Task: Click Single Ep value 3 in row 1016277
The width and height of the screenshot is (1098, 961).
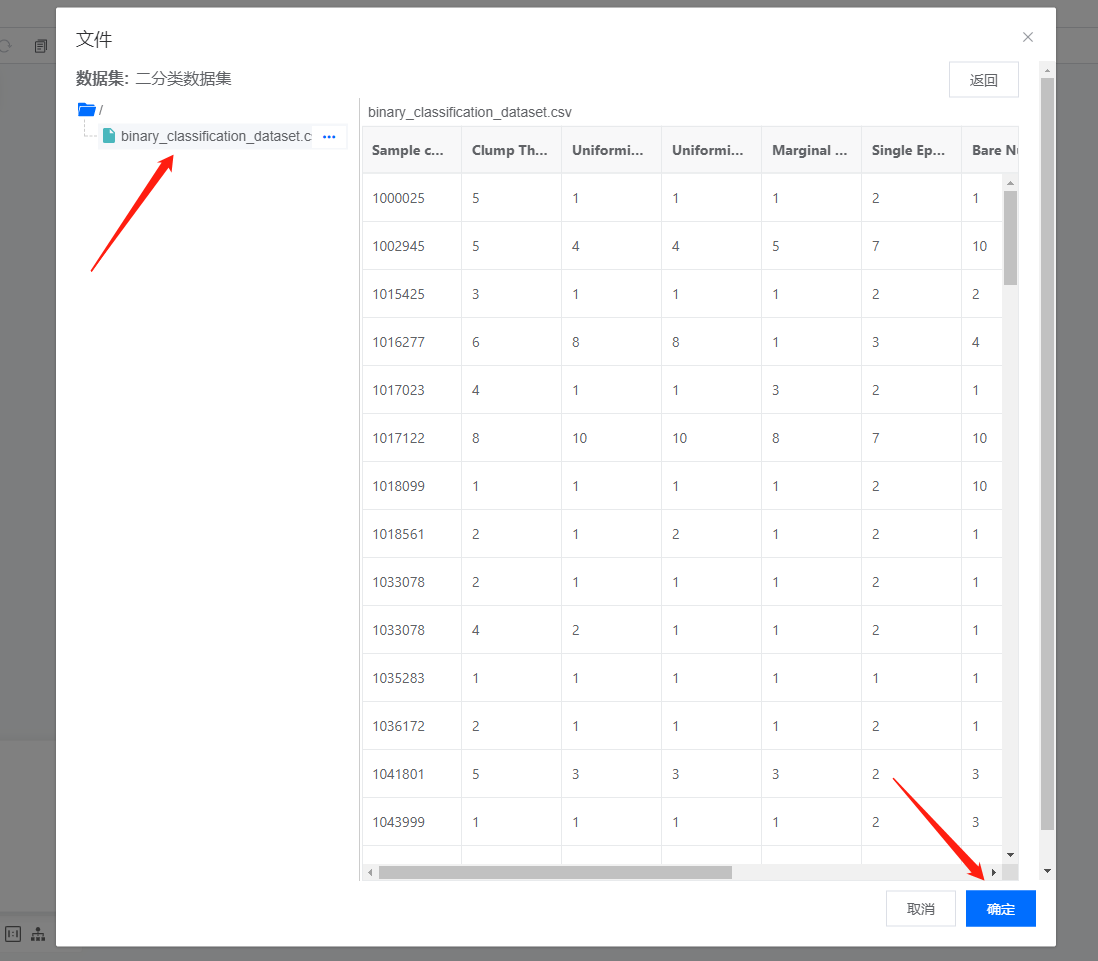Action: point(911,342)
